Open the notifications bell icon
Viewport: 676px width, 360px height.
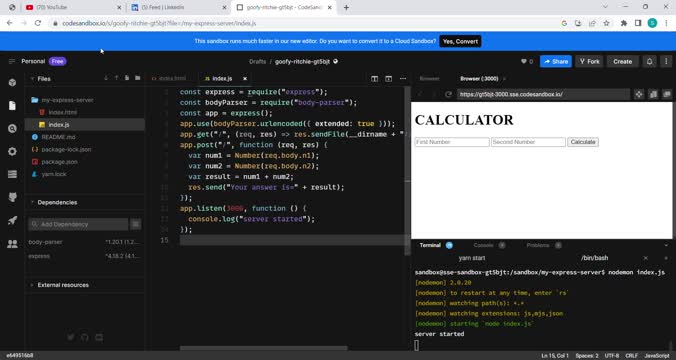coord(649,62)
